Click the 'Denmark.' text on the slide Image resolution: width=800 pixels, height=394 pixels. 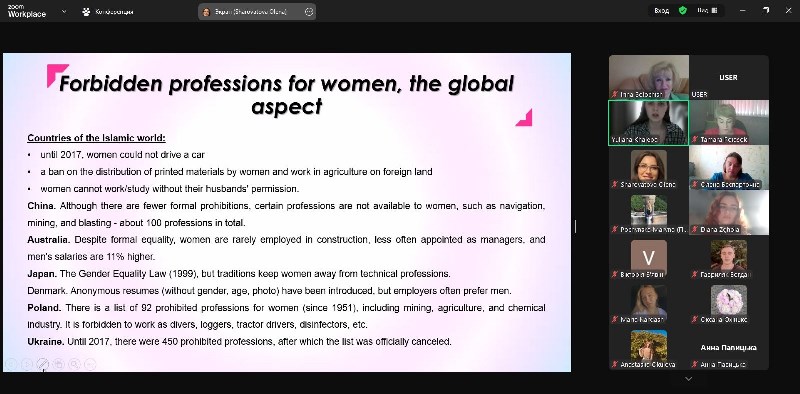[x=47, y=291]
